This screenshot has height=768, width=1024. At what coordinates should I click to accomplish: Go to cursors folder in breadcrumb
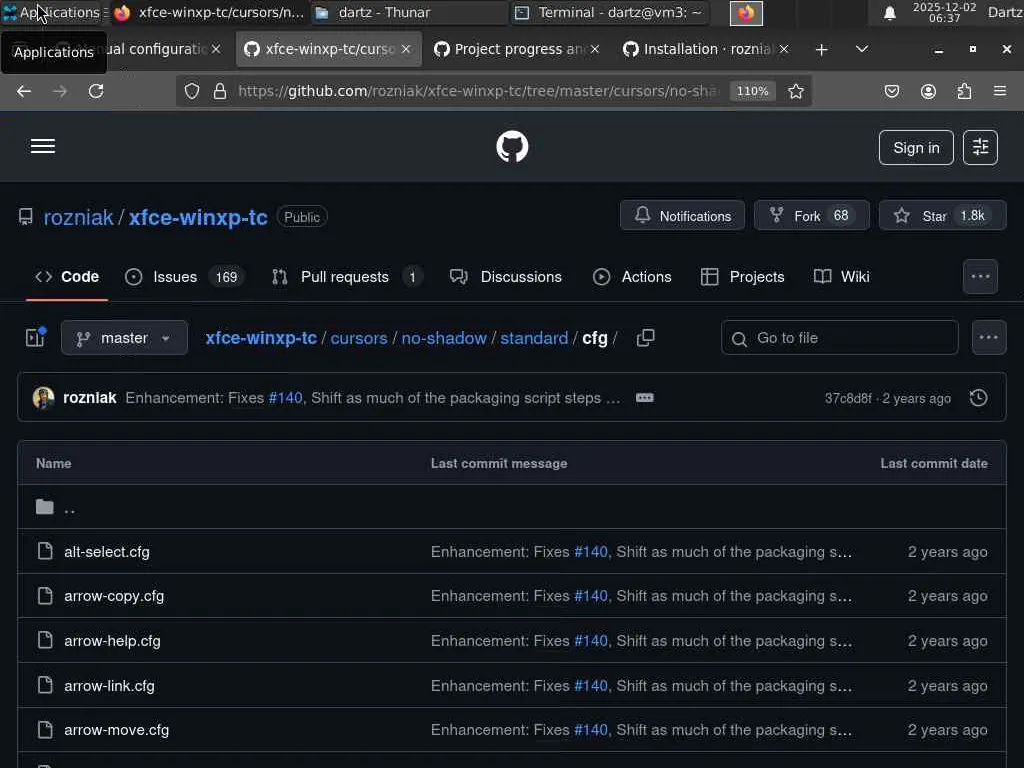pos(359,338)
